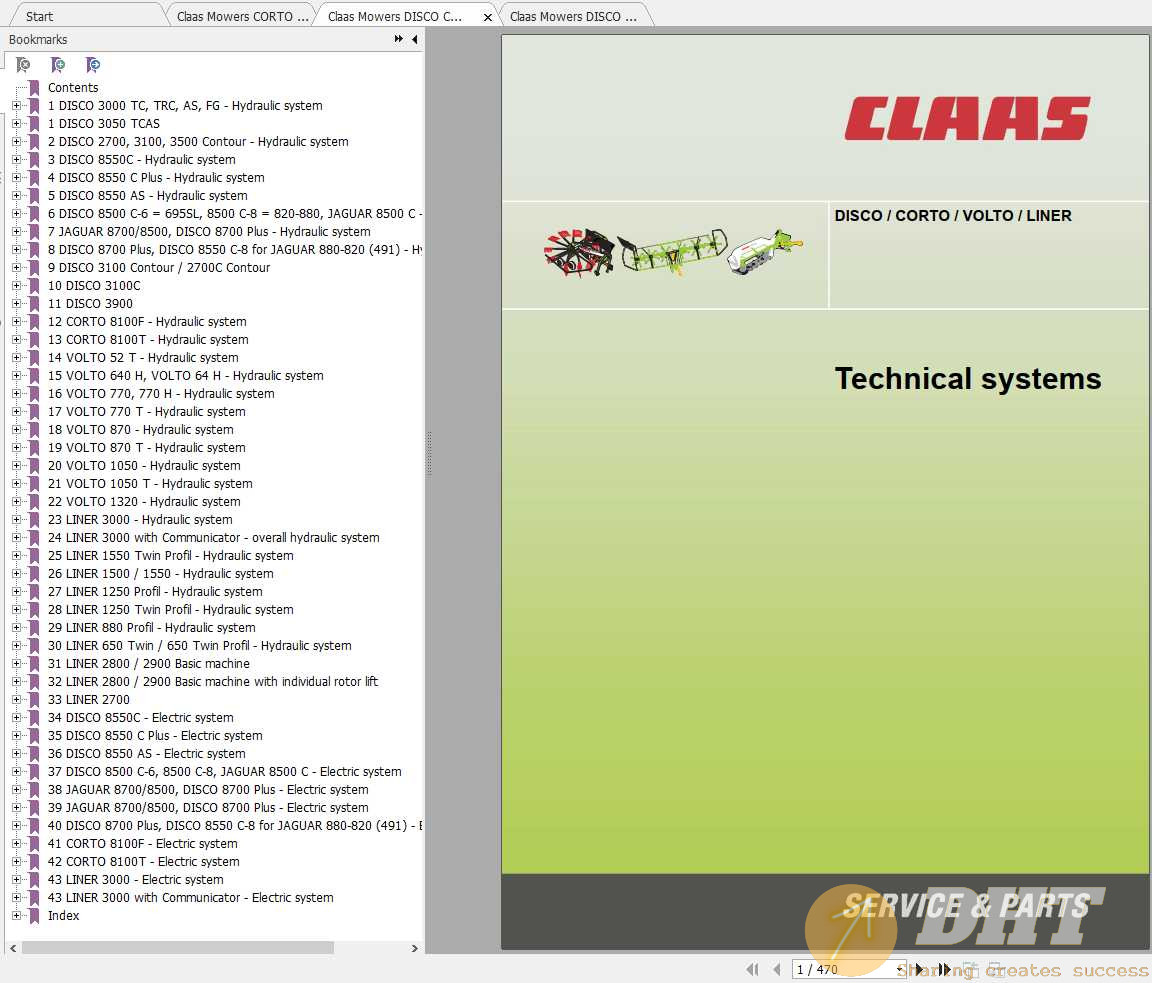Image resolution: width=1152 pixels, height=983 pixels.
Task: Click the add new bookmark icon
Action: 57,65
